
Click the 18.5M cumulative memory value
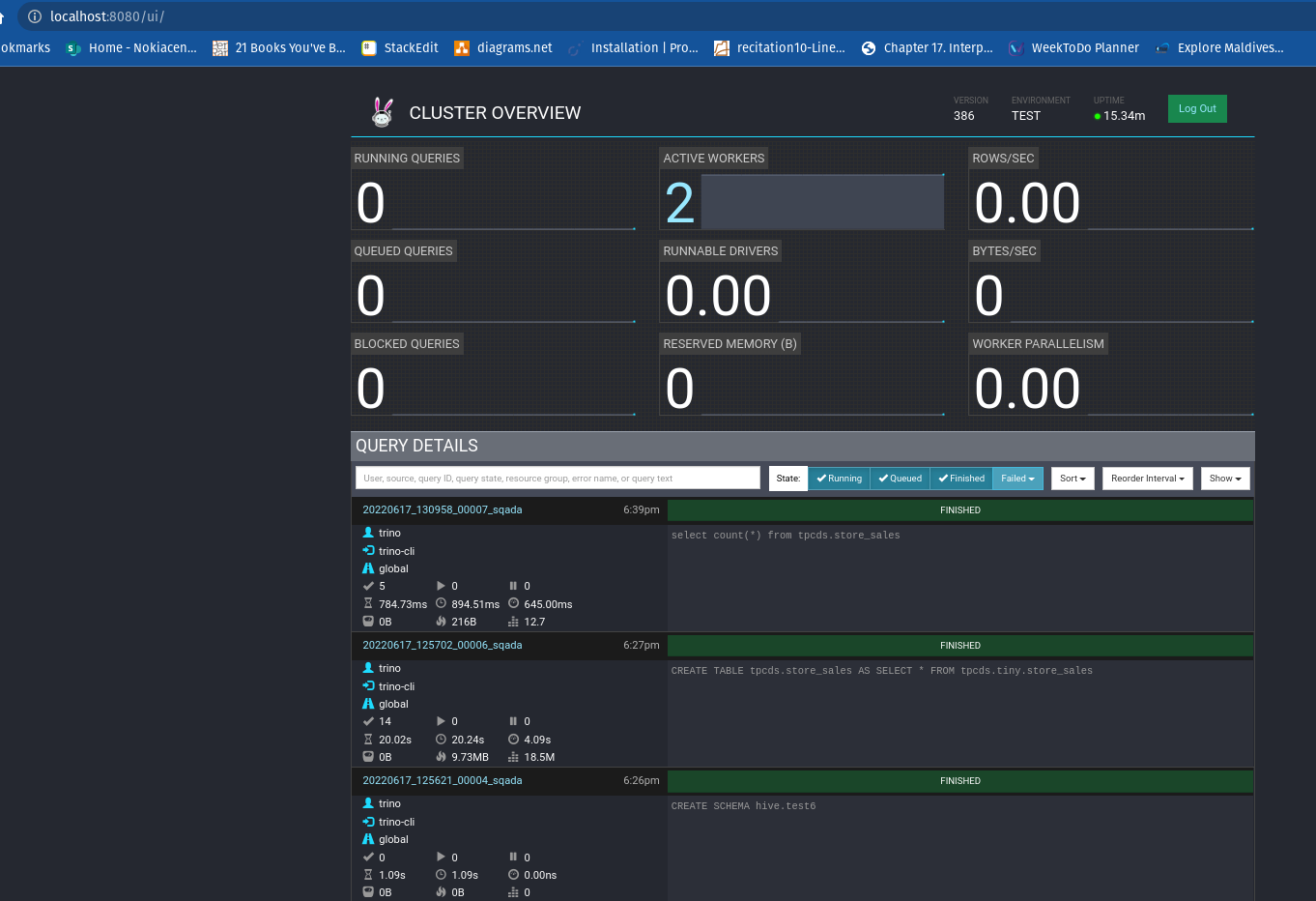[539, 757]
